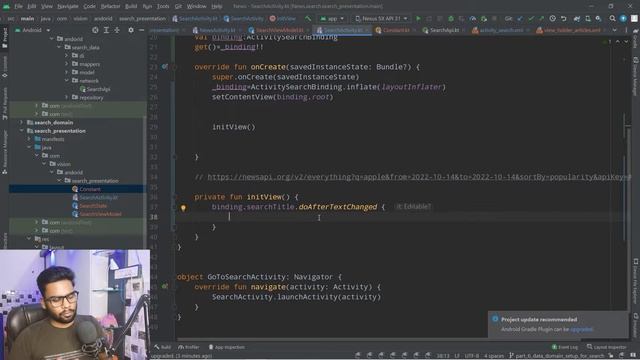This screenshot has height=360, width=640.
Task: Build the project with the hammer icon
Action: 308,18
